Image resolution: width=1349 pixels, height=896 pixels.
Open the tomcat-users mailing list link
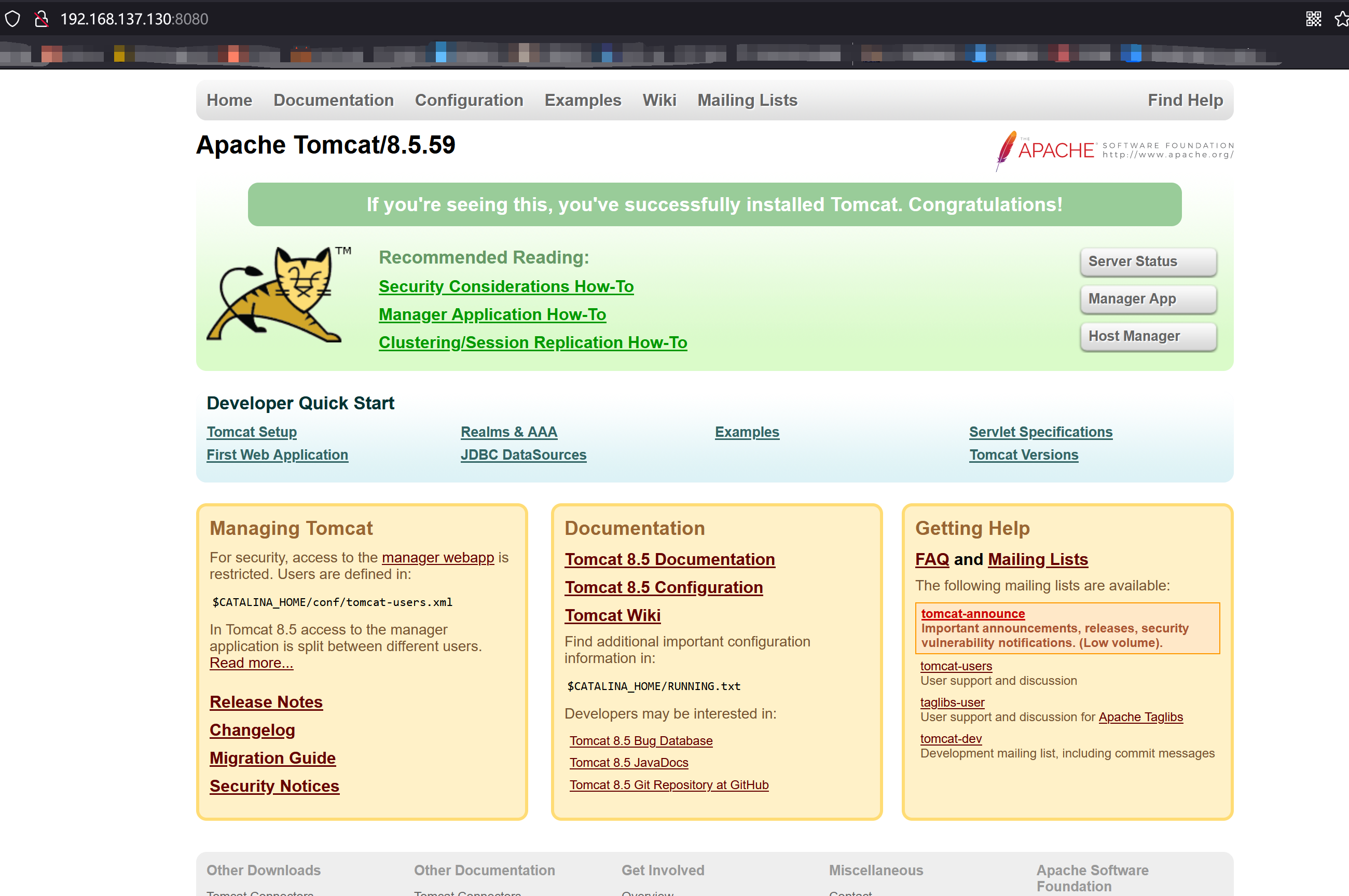coord(956,666)
